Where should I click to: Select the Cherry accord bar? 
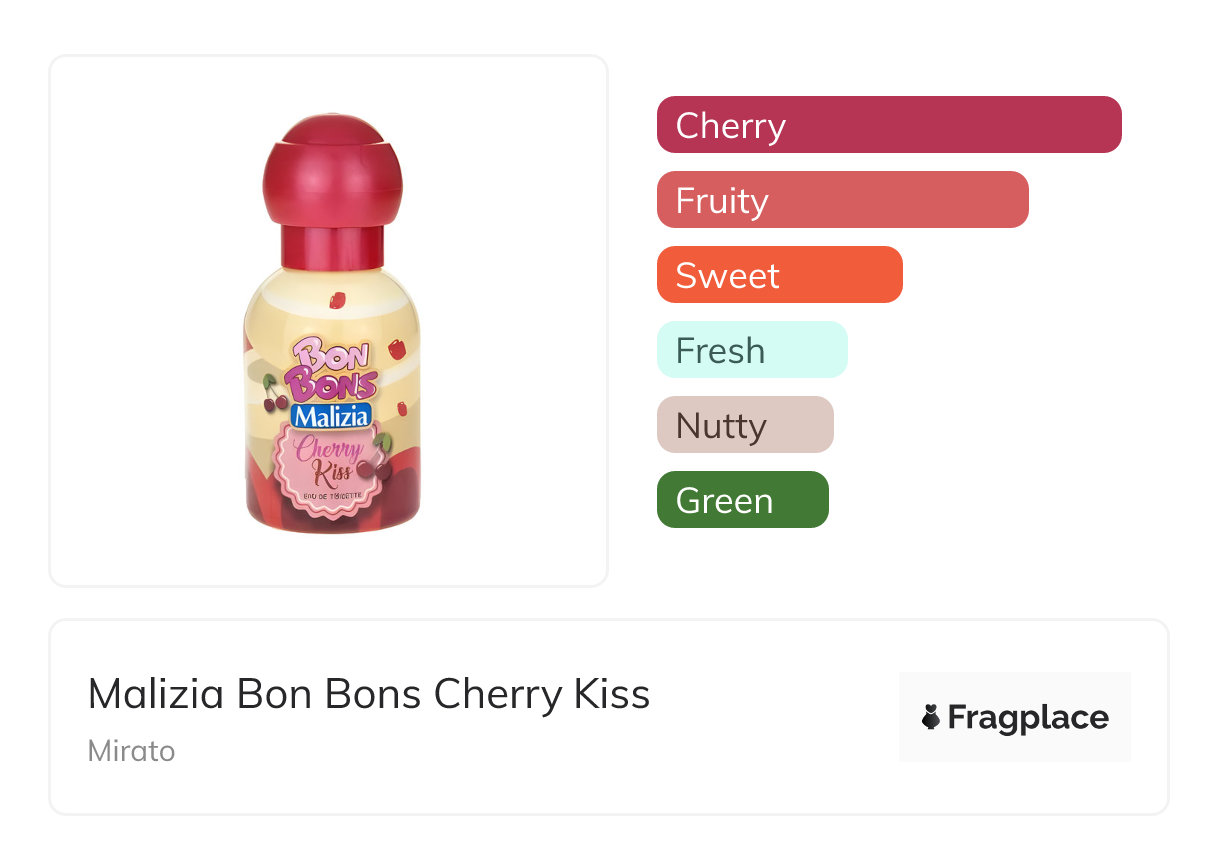pos(889,125)
